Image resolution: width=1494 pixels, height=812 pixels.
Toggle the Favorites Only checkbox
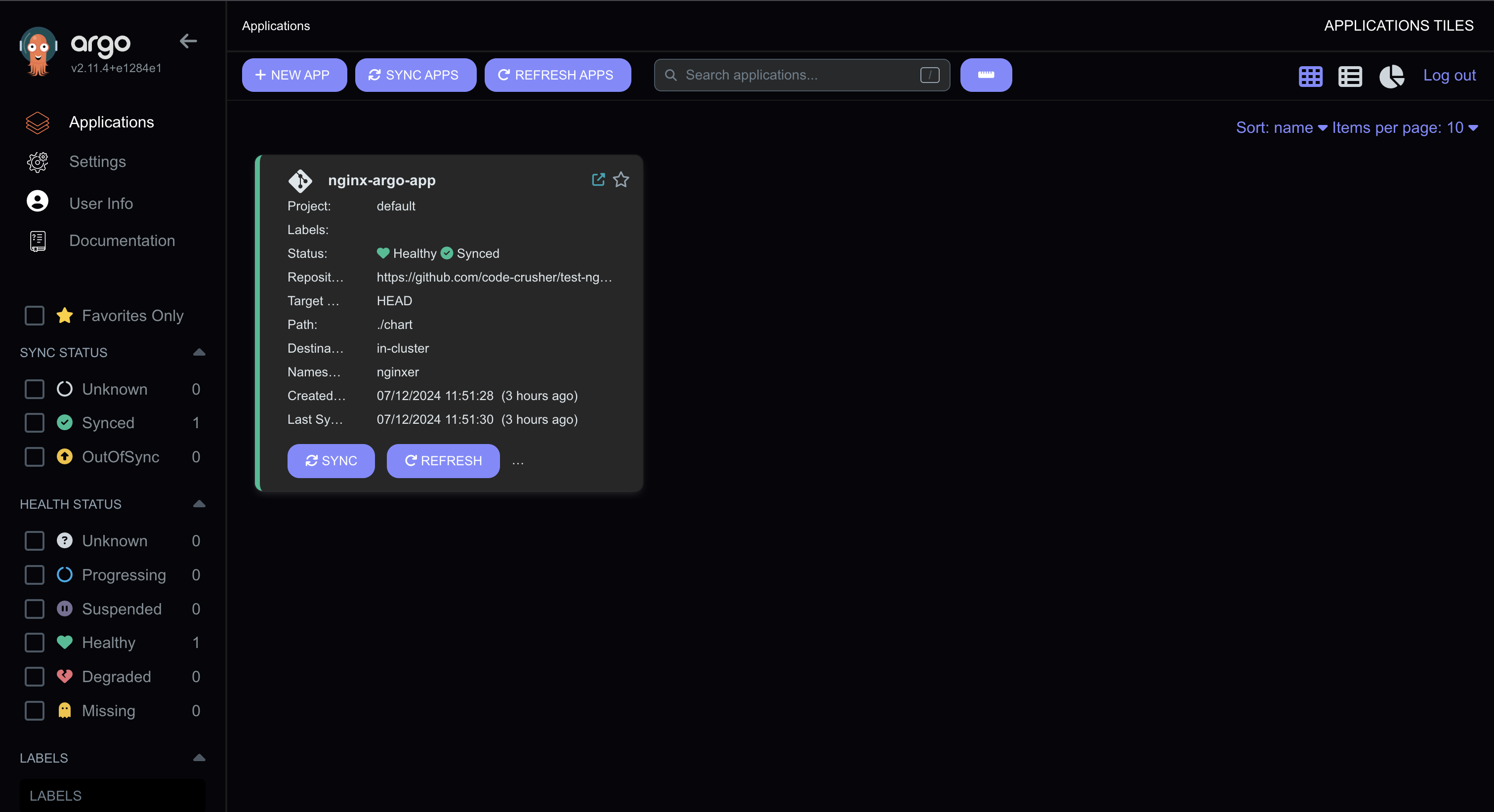click(34, 315)
